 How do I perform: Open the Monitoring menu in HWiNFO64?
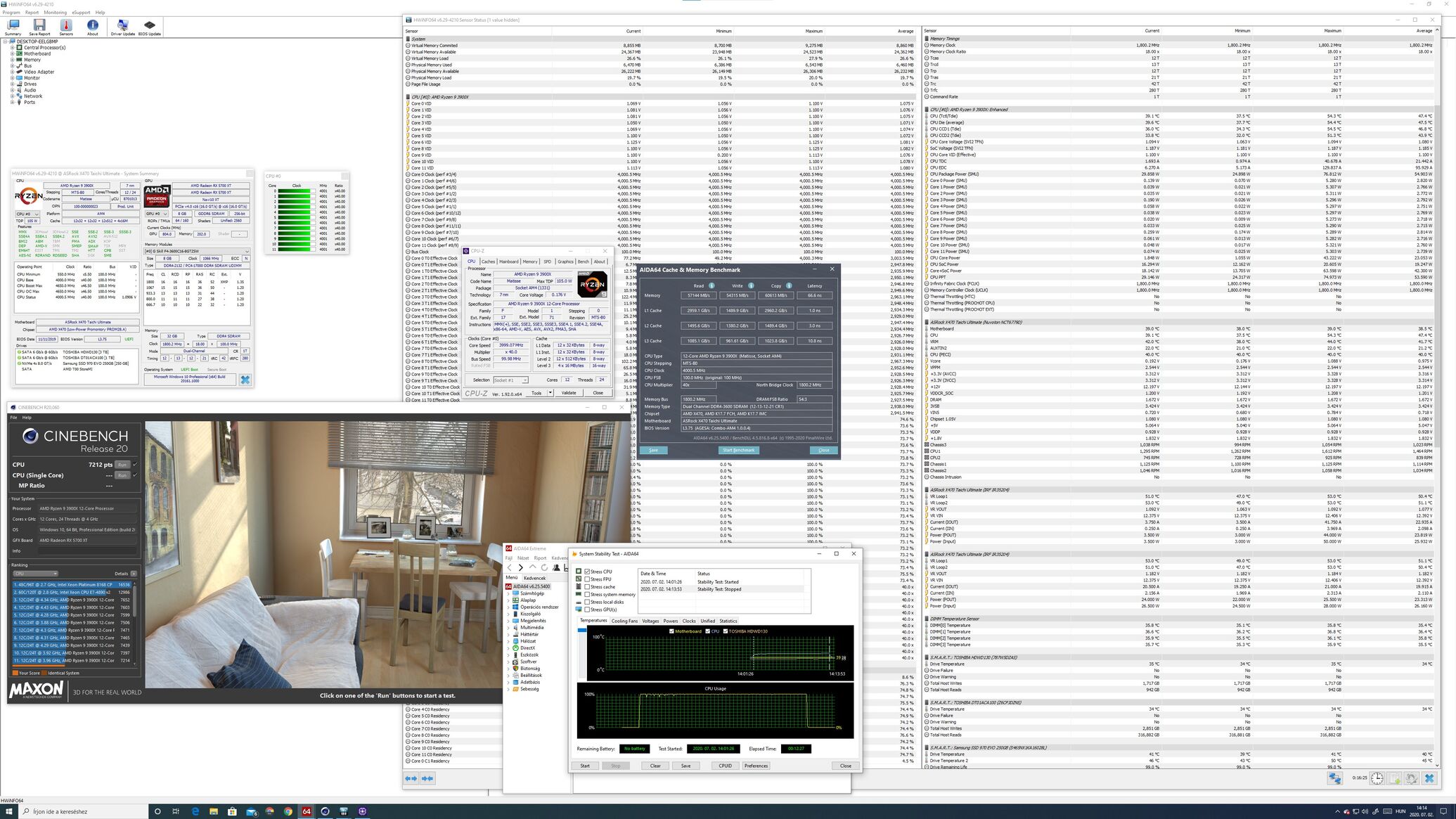pyautogui.click(x=55, y=12)
